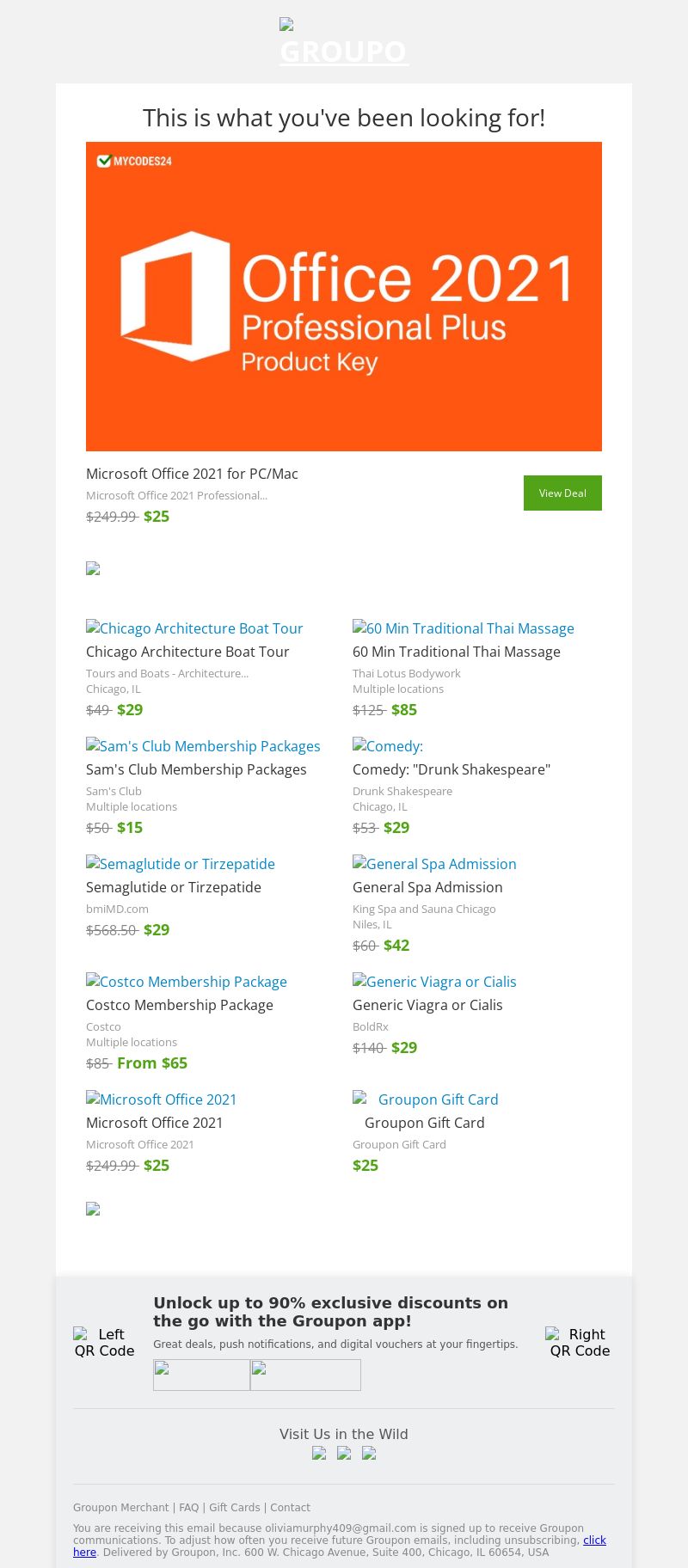688x1568 pixels.
Task: Click the middle social media icon
Action: (344, 1454)
